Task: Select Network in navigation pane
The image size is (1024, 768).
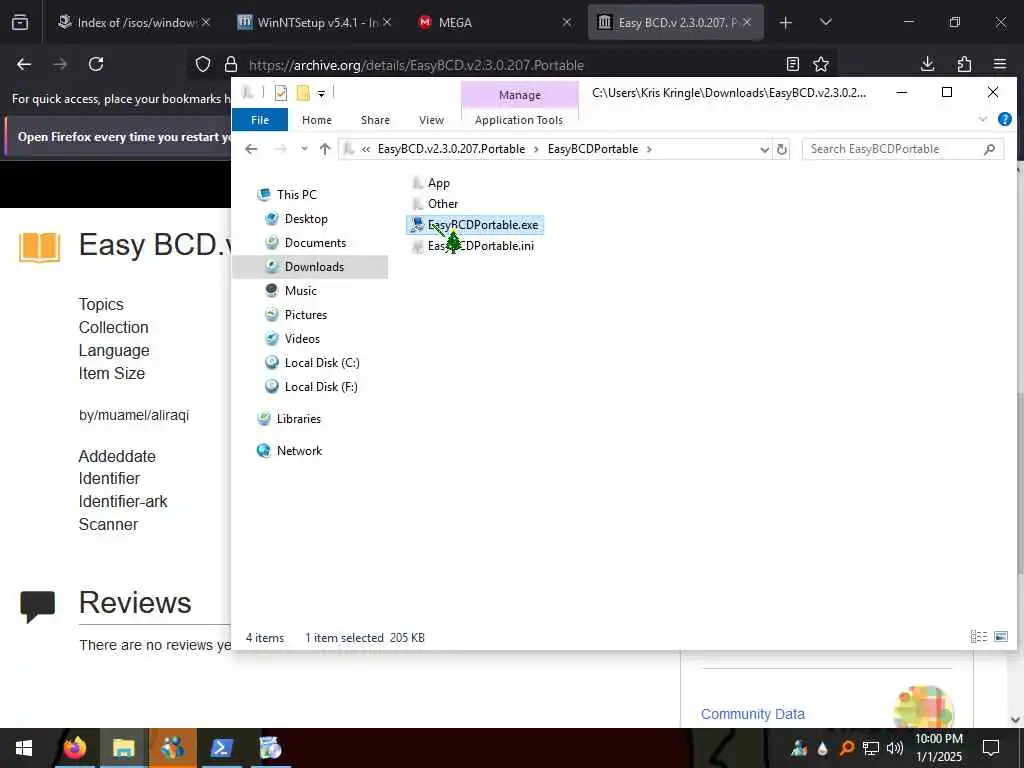Action: [289, 451]
